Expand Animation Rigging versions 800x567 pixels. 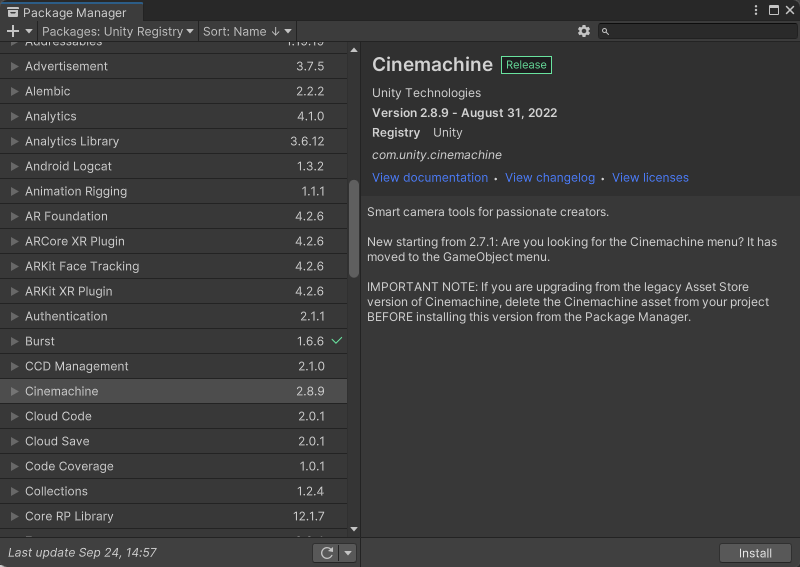coord(14,191)
